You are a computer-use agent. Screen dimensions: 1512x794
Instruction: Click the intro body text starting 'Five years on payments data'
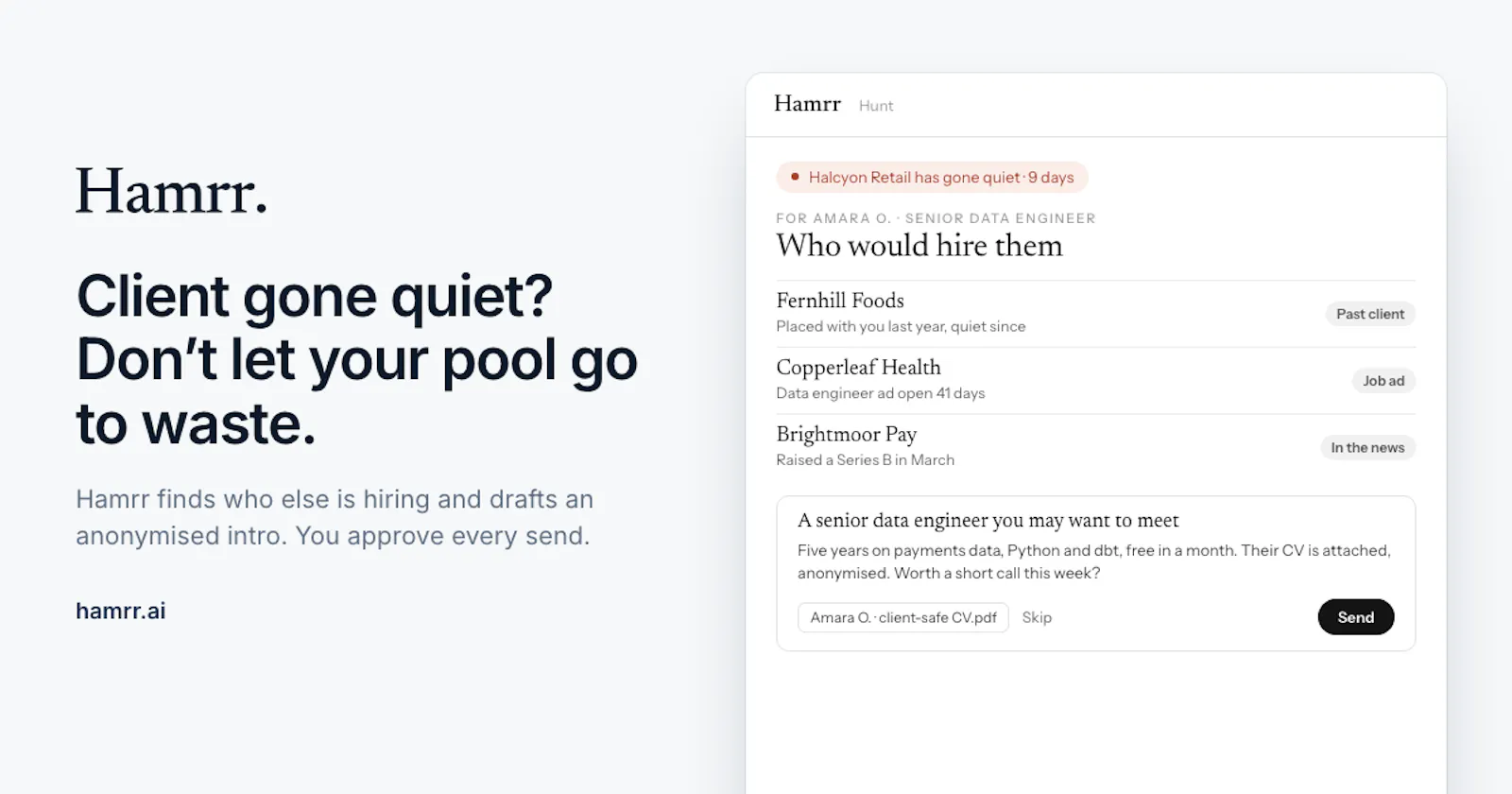click(1094, 561)
